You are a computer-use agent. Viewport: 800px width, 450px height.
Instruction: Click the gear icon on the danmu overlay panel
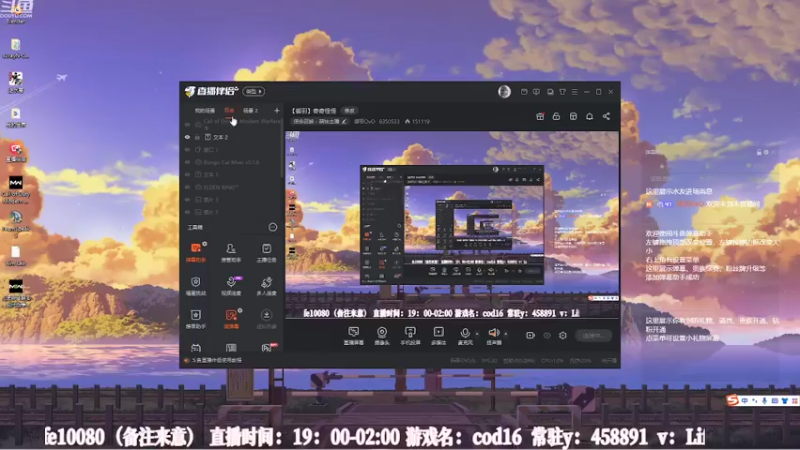[x=766, y=152]
